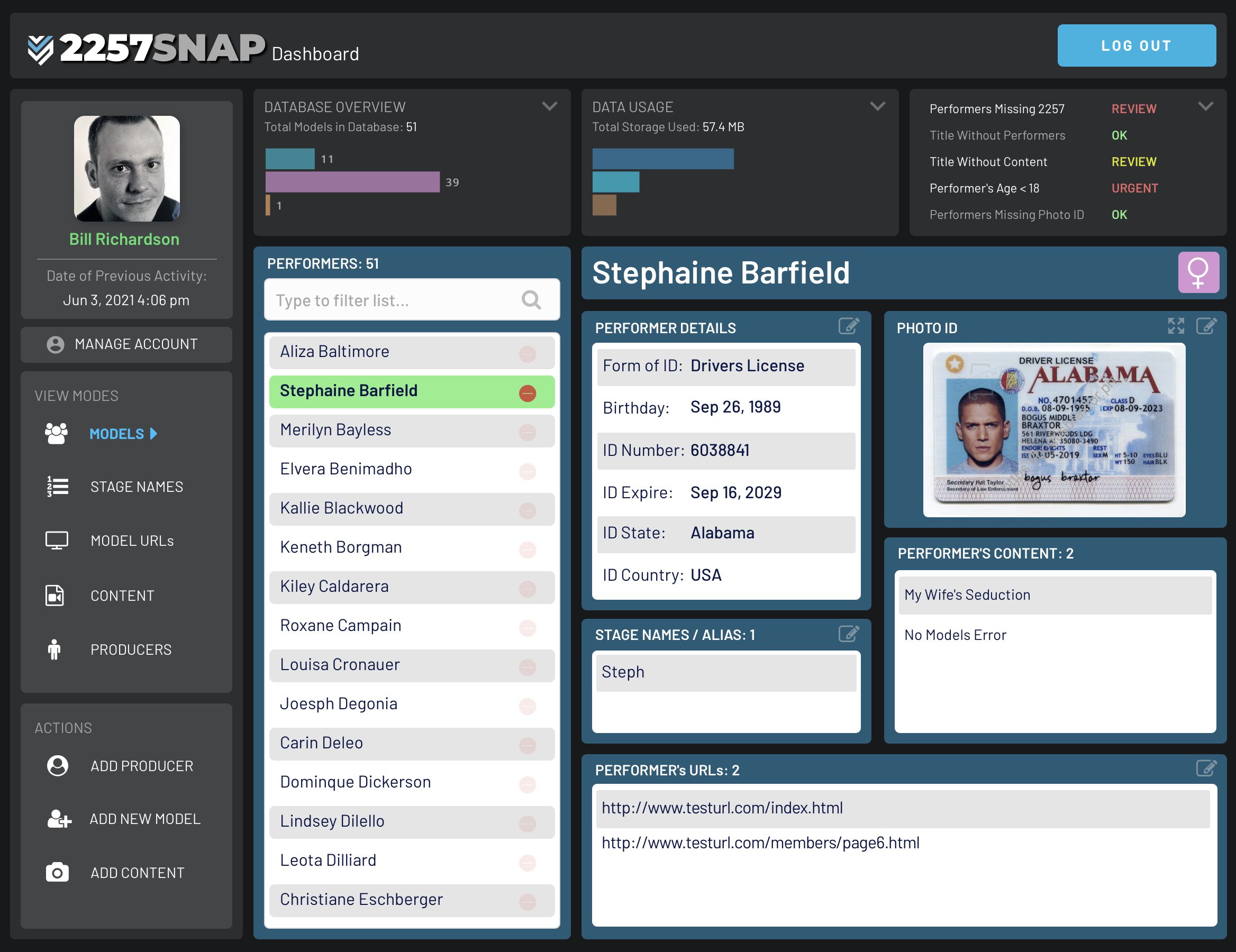Viewport: 1236px width, 952px height.
Task: Click the search magnifier icon
Action: [x=531, y=300]
